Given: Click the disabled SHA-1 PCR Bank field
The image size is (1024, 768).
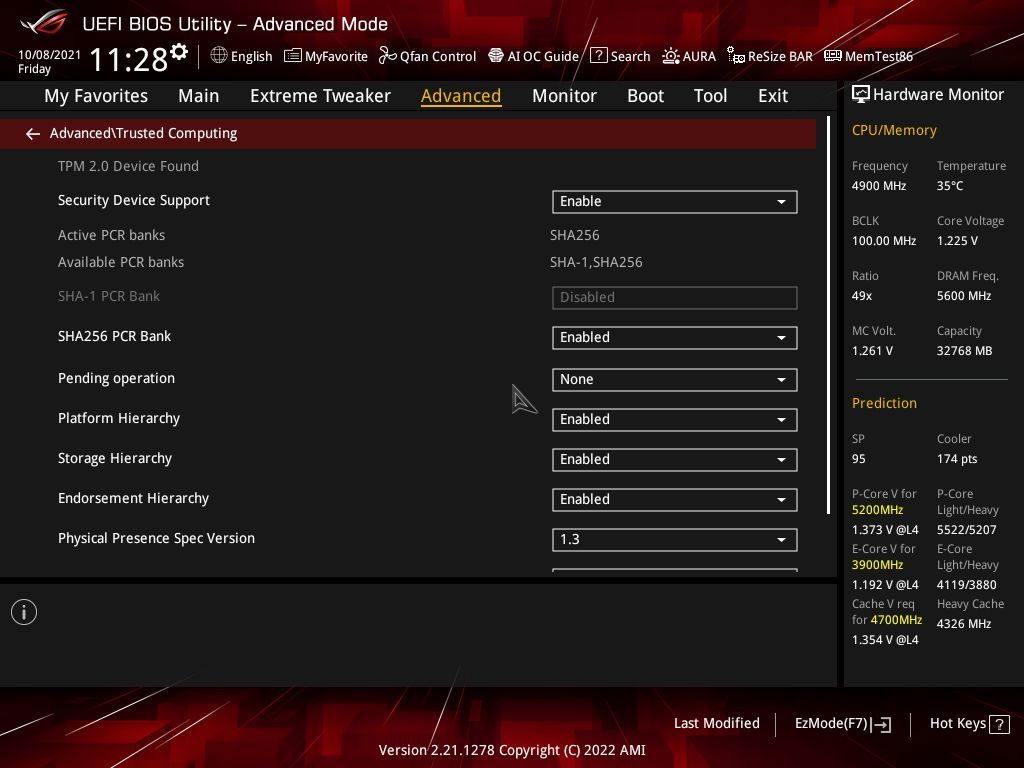Looking at the screenshot, I should pyautogui.click(x=675, y=298).
